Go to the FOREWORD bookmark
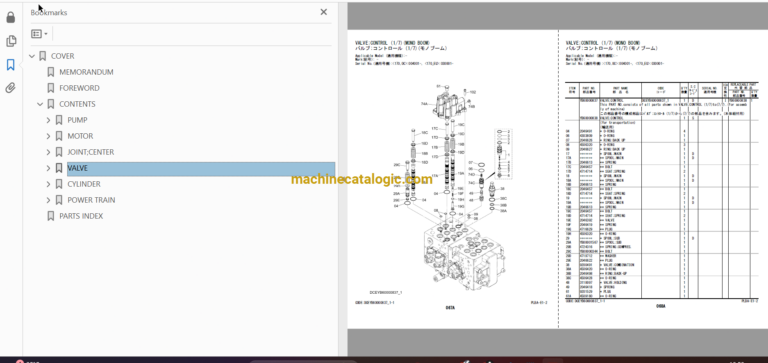The image size is (768, 363). click(79, 88)
